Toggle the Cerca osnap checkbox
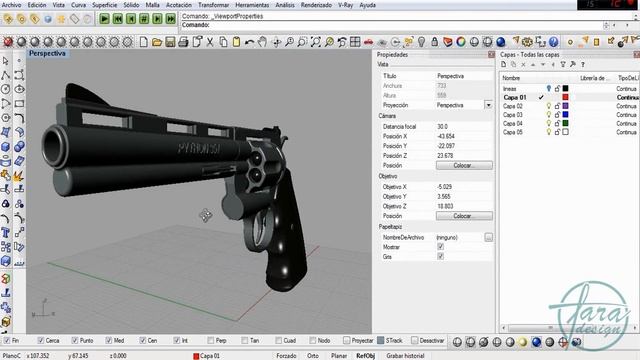The image size is (640, 360). pos(40,340)
